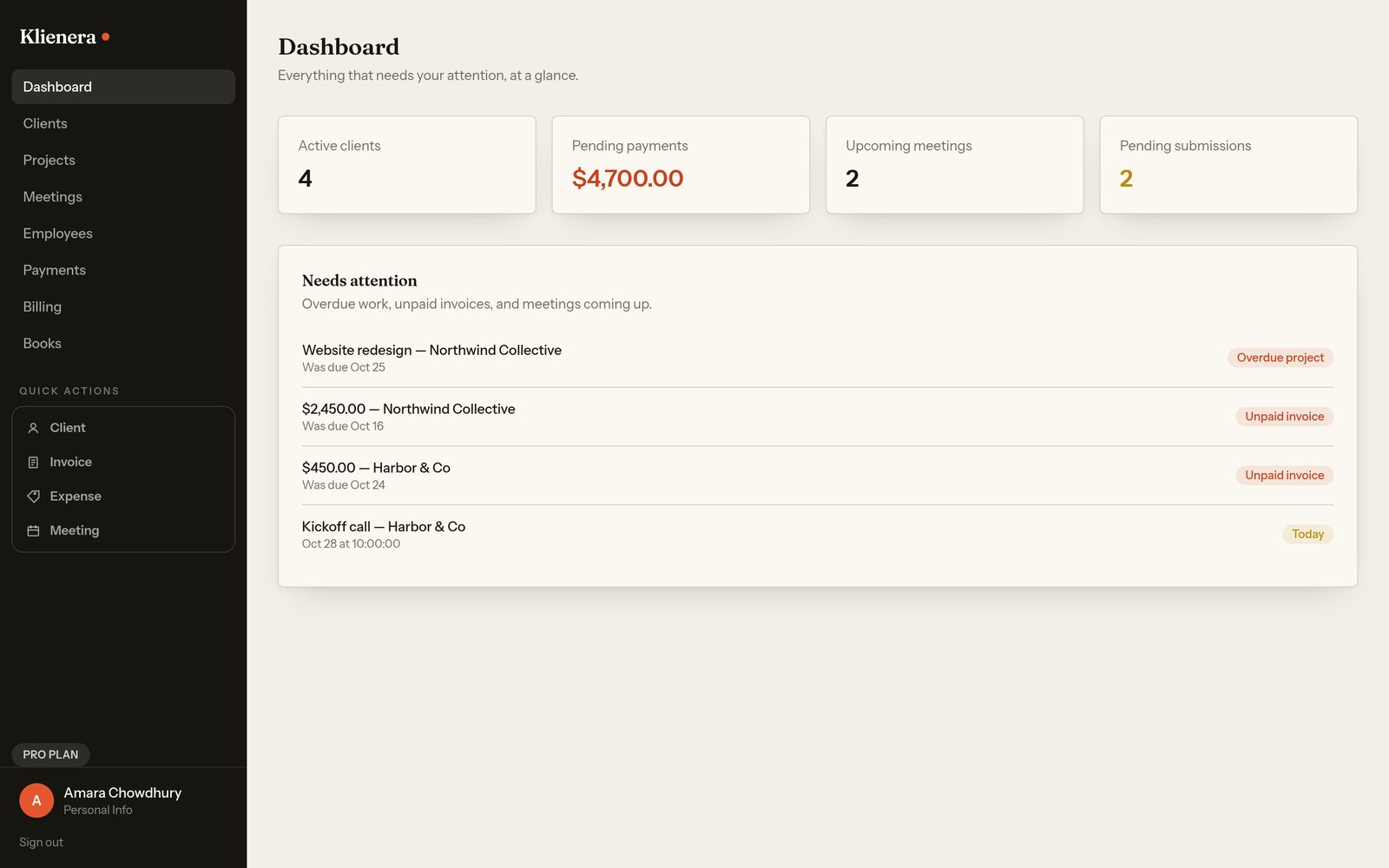Viewport: 1389px width, 868px height.
Task: Click the Client quick action
Action: (x=123, y=428)
